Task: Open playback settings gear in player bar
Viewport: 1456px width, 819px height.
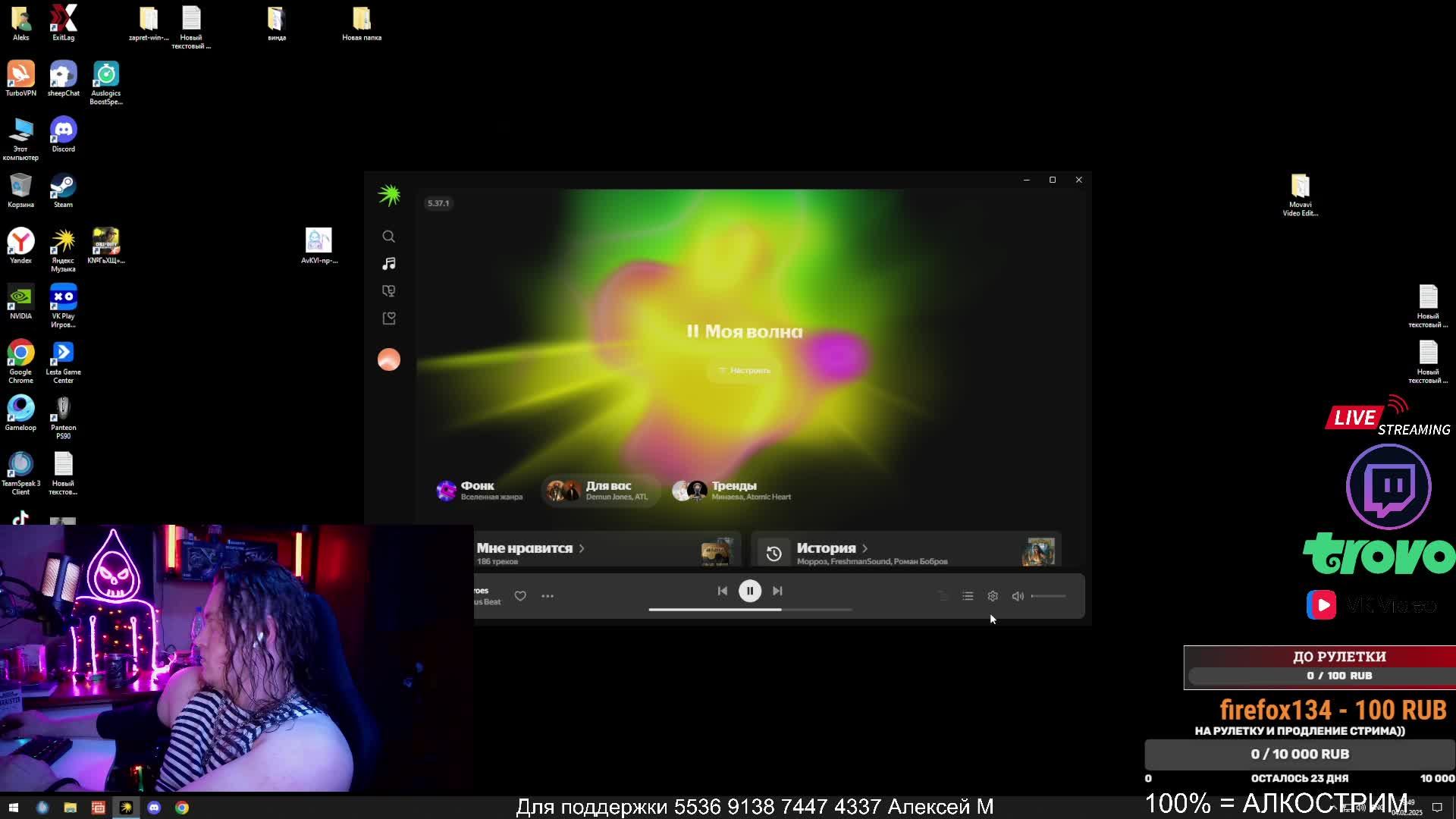Action: pos(993,596)
